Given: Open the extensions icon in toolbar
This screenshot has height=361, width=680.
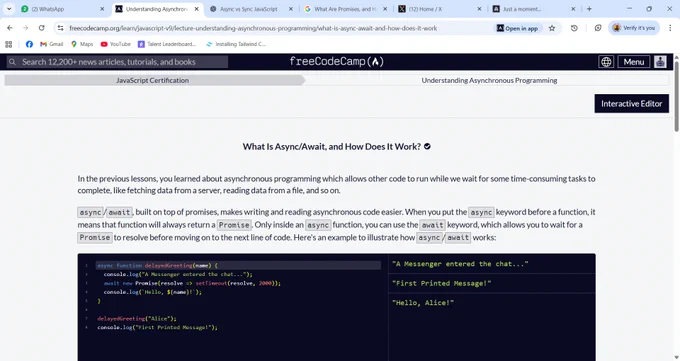Looking at the screenshot, I should [x=598, y=28].
